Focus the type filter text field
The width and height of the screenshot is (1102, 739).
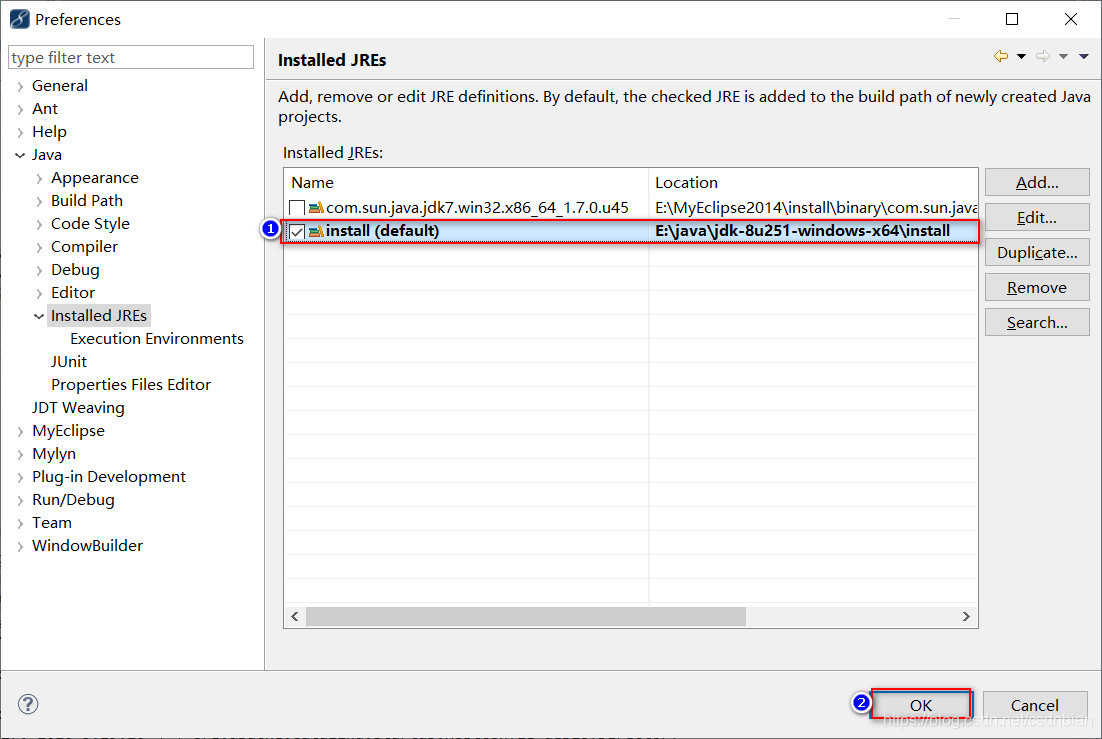coord(131,58)
